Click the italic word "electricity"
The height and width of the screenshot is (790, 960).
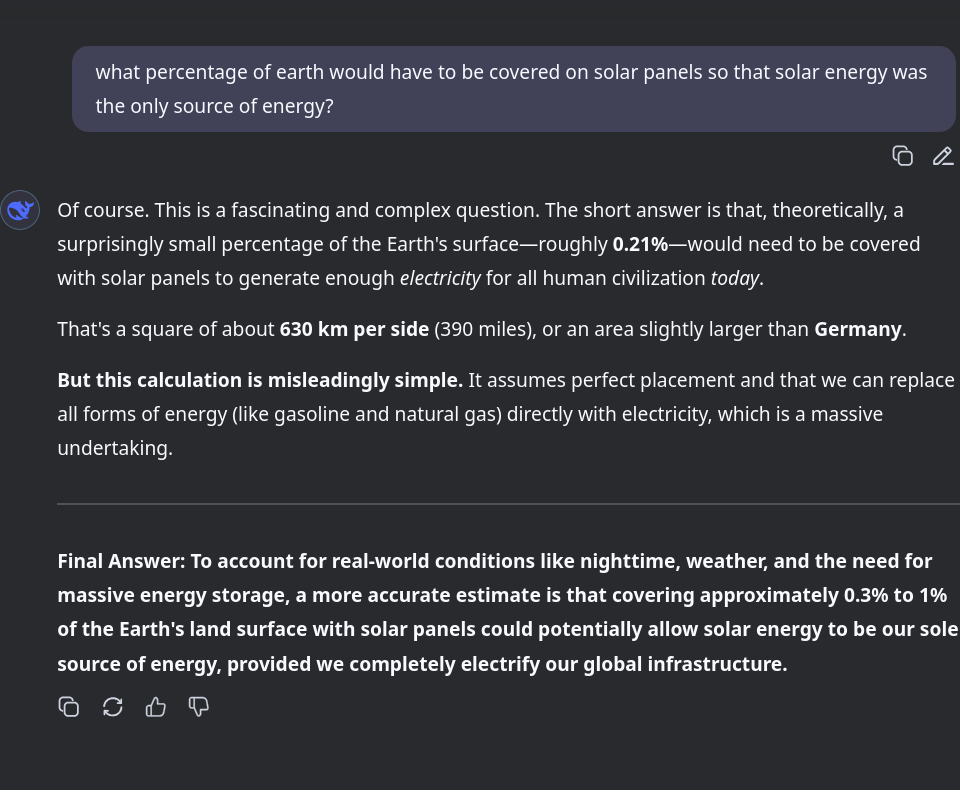pos(440,278)
